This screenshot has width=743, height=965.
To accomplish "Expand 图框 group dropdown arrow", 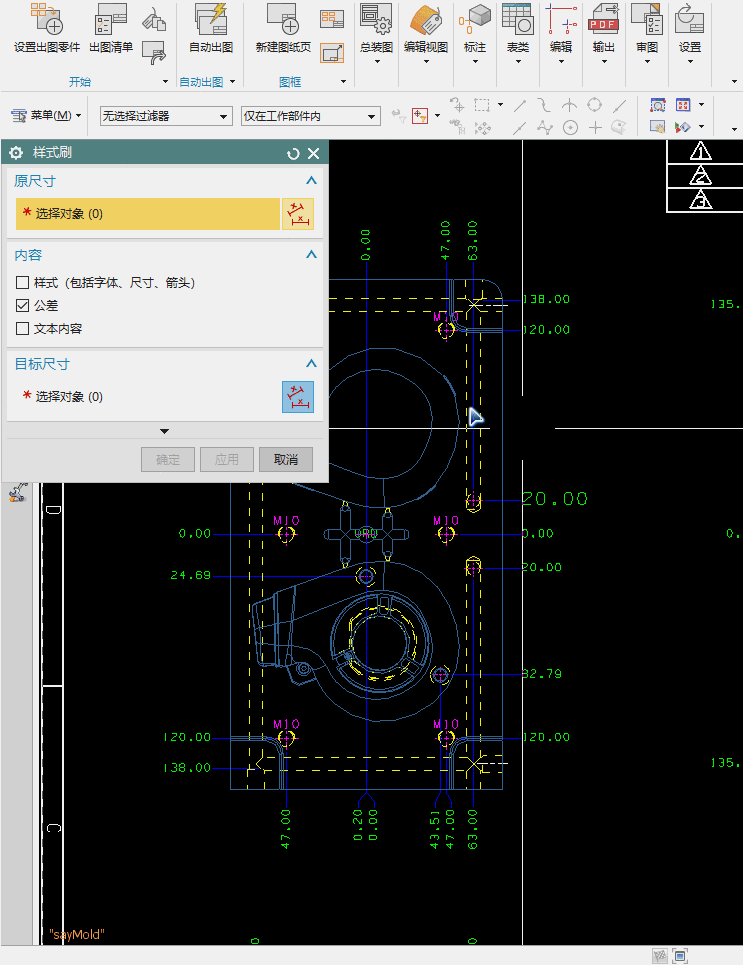I will (343, 82).
